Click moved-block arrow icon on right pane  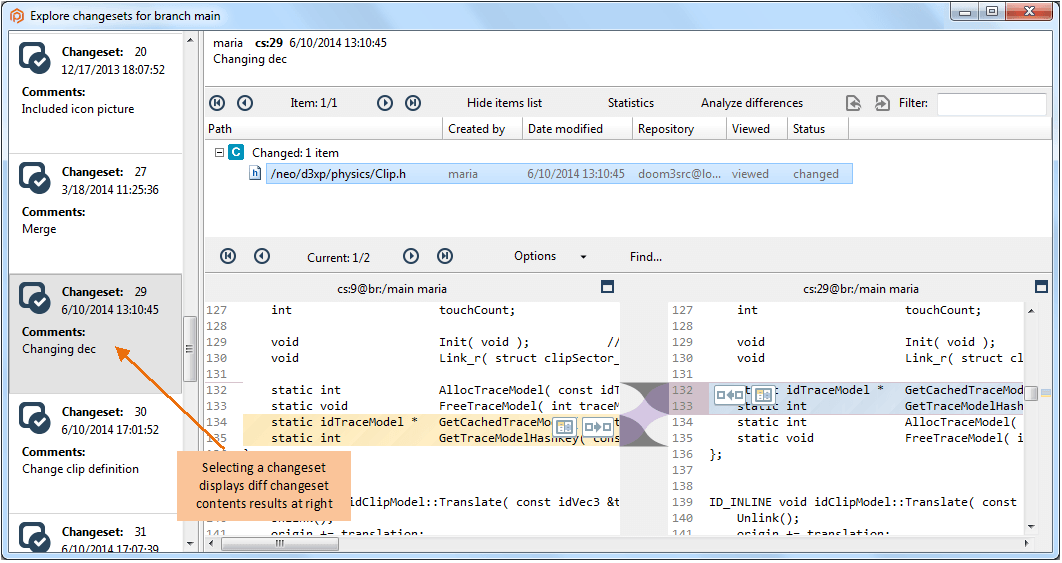pyautogui.click(x=729, y=394)
